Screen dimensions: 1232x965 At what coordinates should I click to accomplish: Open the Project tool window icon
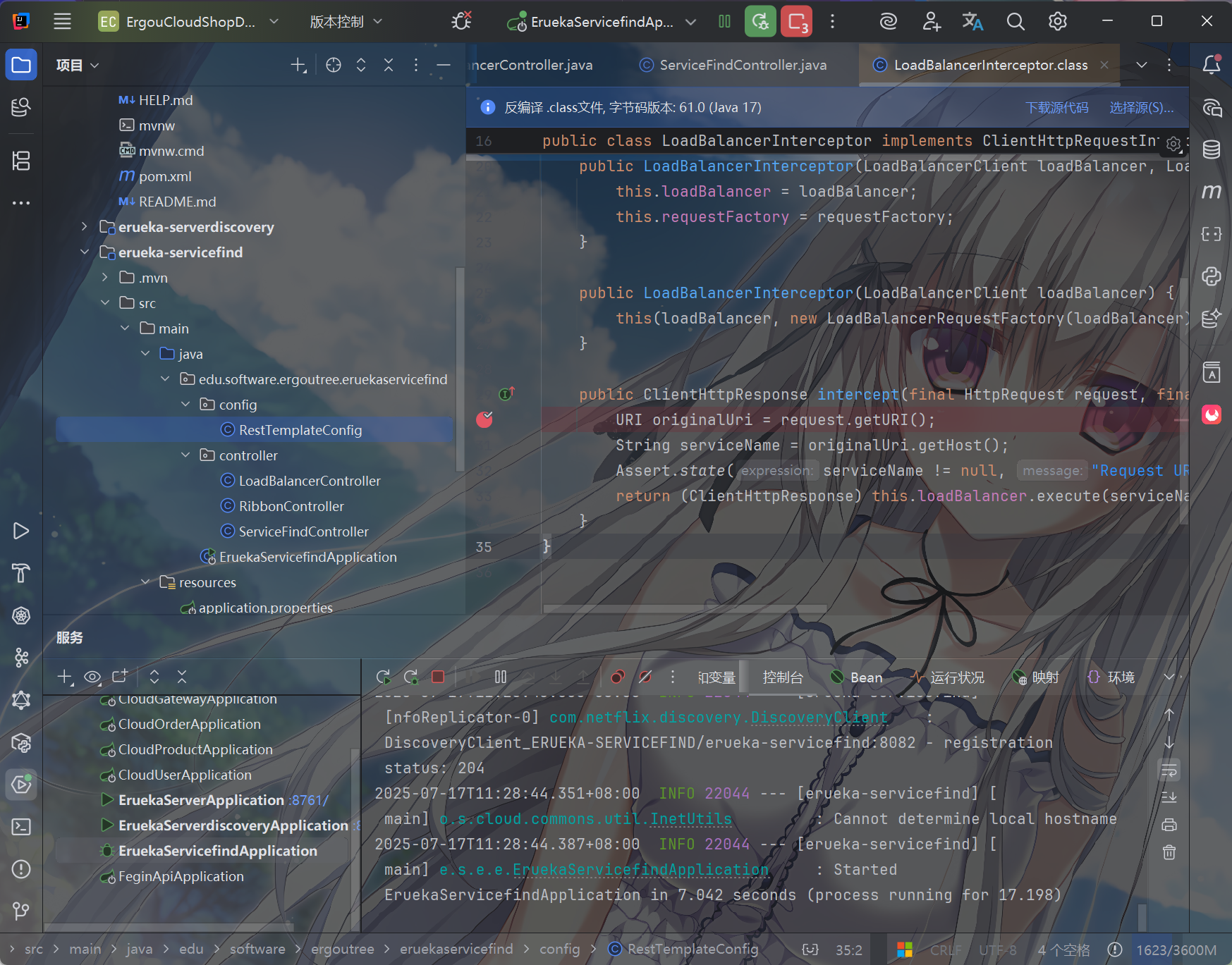(x=21, y=66)
